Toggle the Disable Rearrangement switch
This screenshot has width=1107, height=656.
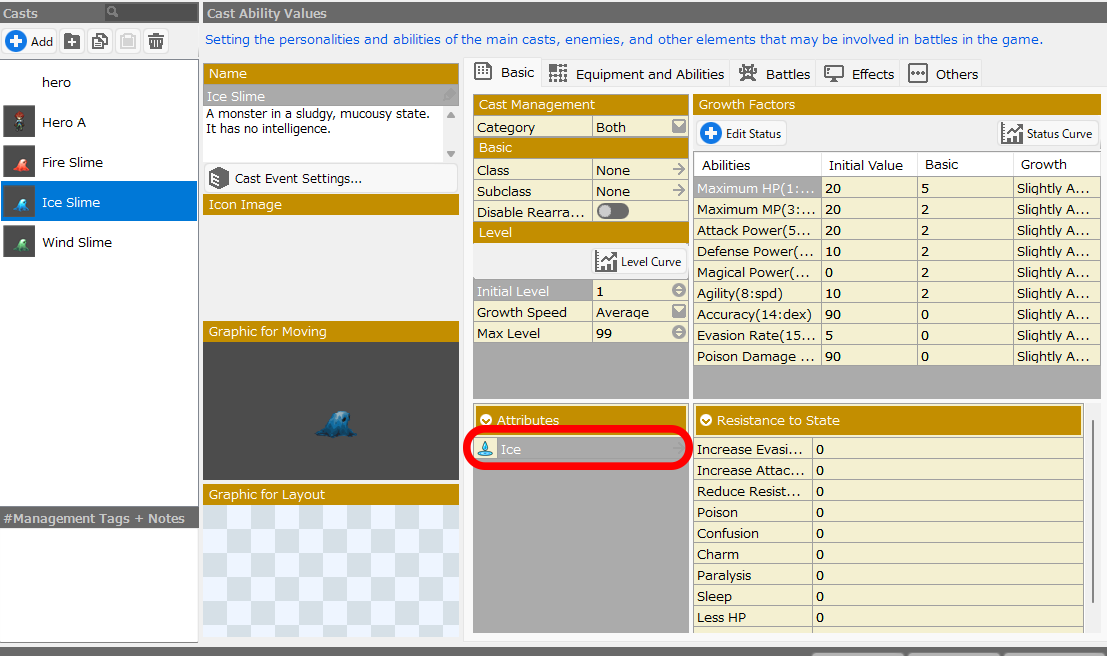pos(612,211)
